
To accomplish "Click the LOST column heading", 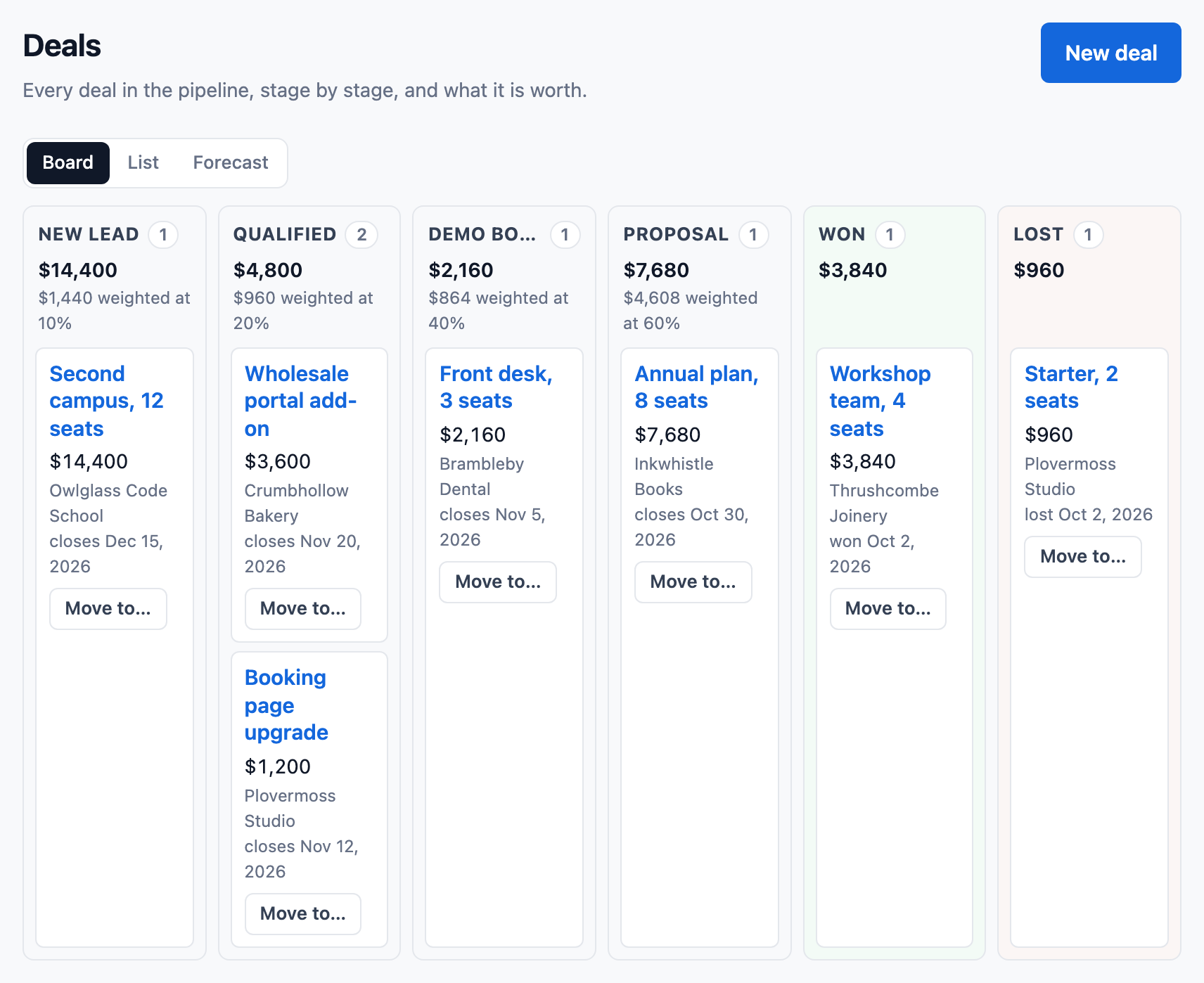I will click(x=1039, y=234).
